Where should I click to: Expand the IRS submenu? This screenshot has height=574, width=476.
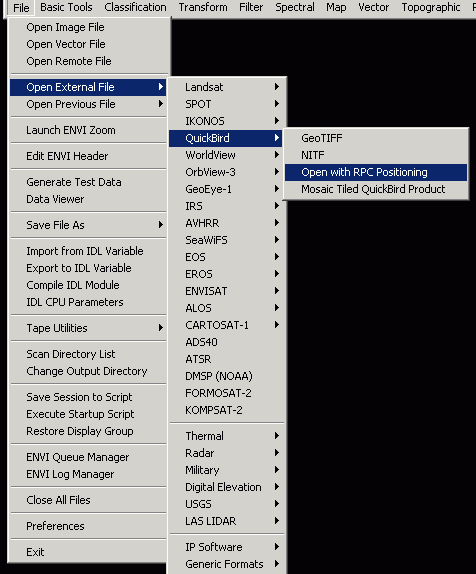[226, 206]
